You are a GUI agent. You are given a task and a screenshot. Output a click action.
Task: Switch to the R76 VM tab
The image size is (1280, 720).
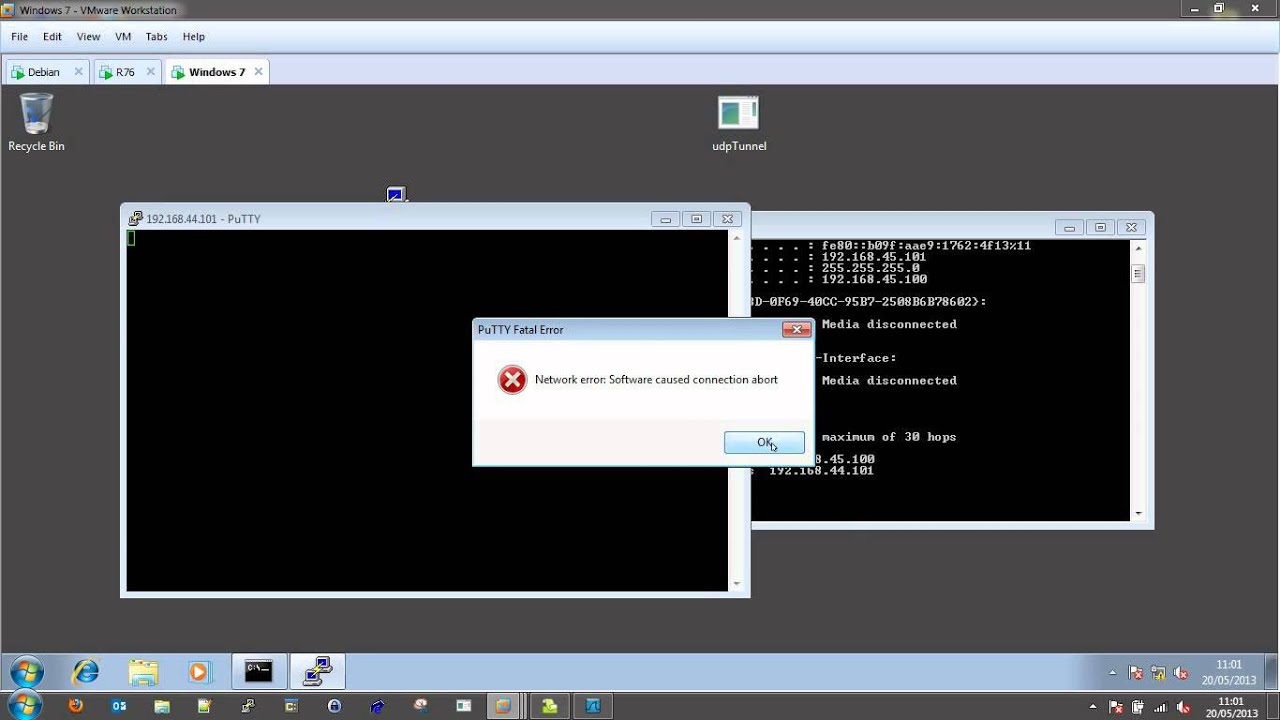[x=125, y=72]
